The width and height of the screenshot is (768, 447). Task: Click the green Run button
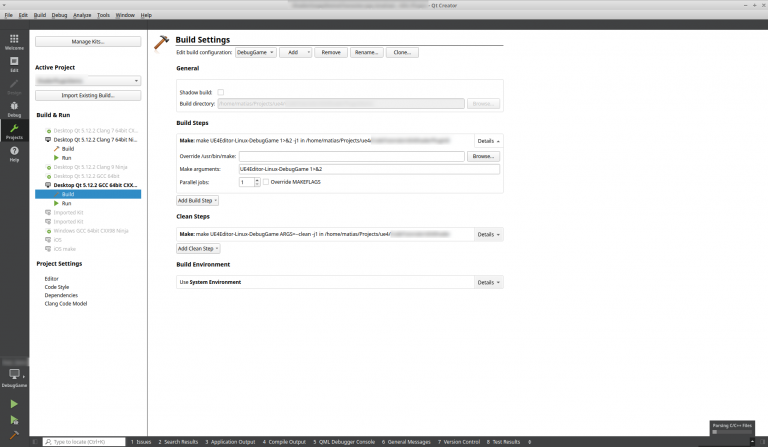pos(14,404)
